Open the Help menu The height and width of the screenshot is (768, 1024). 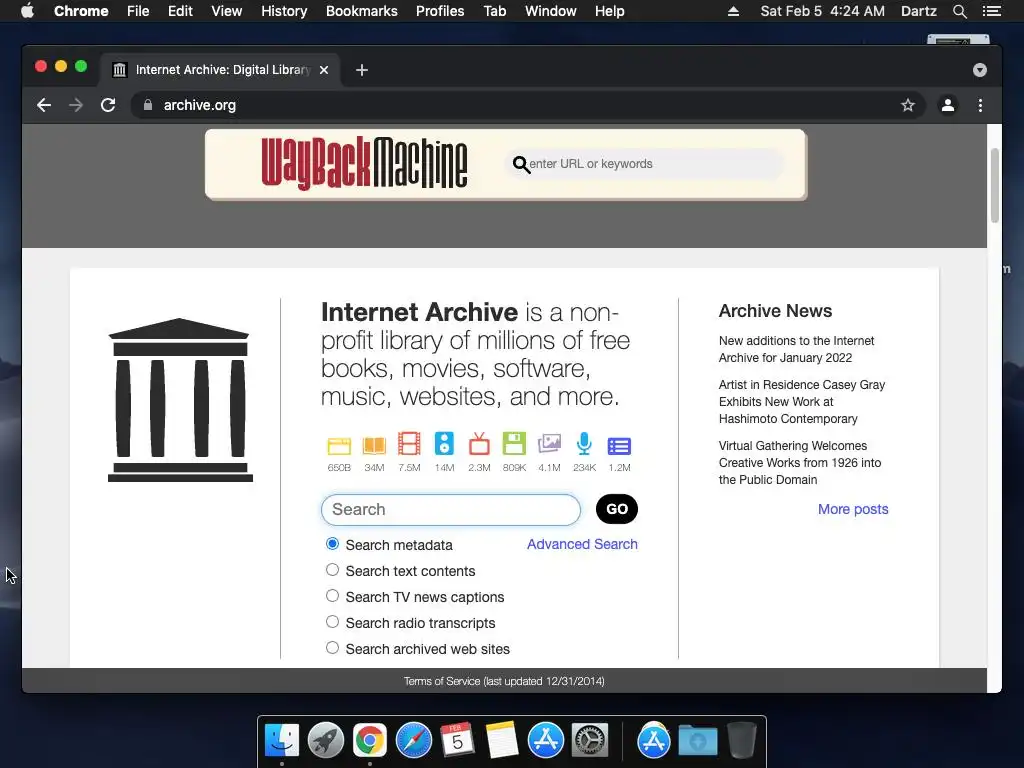click(609, 11)
